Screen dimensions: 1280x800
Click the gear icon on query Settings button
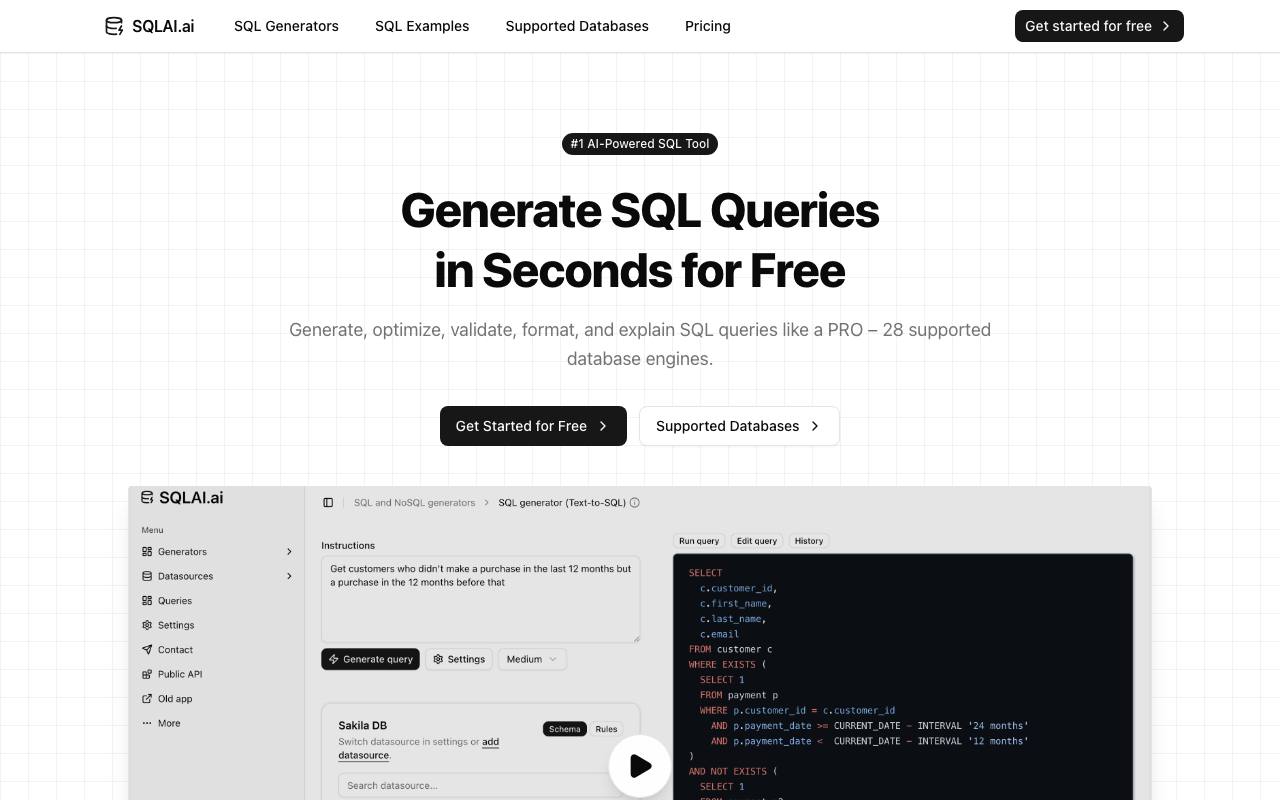[438, 660]
